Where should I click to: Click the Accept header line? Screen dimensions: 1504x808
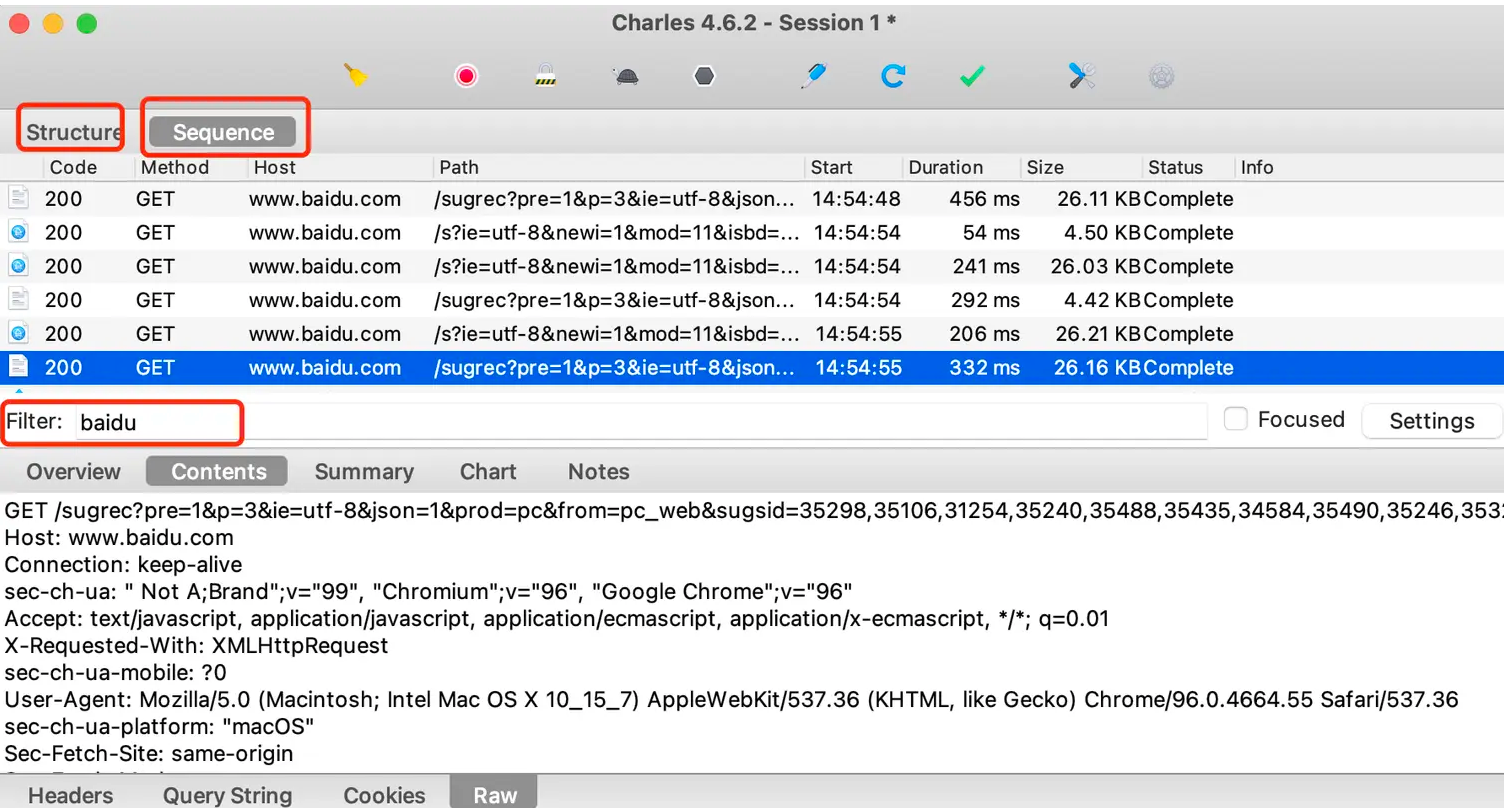click(x=557, y=618)
